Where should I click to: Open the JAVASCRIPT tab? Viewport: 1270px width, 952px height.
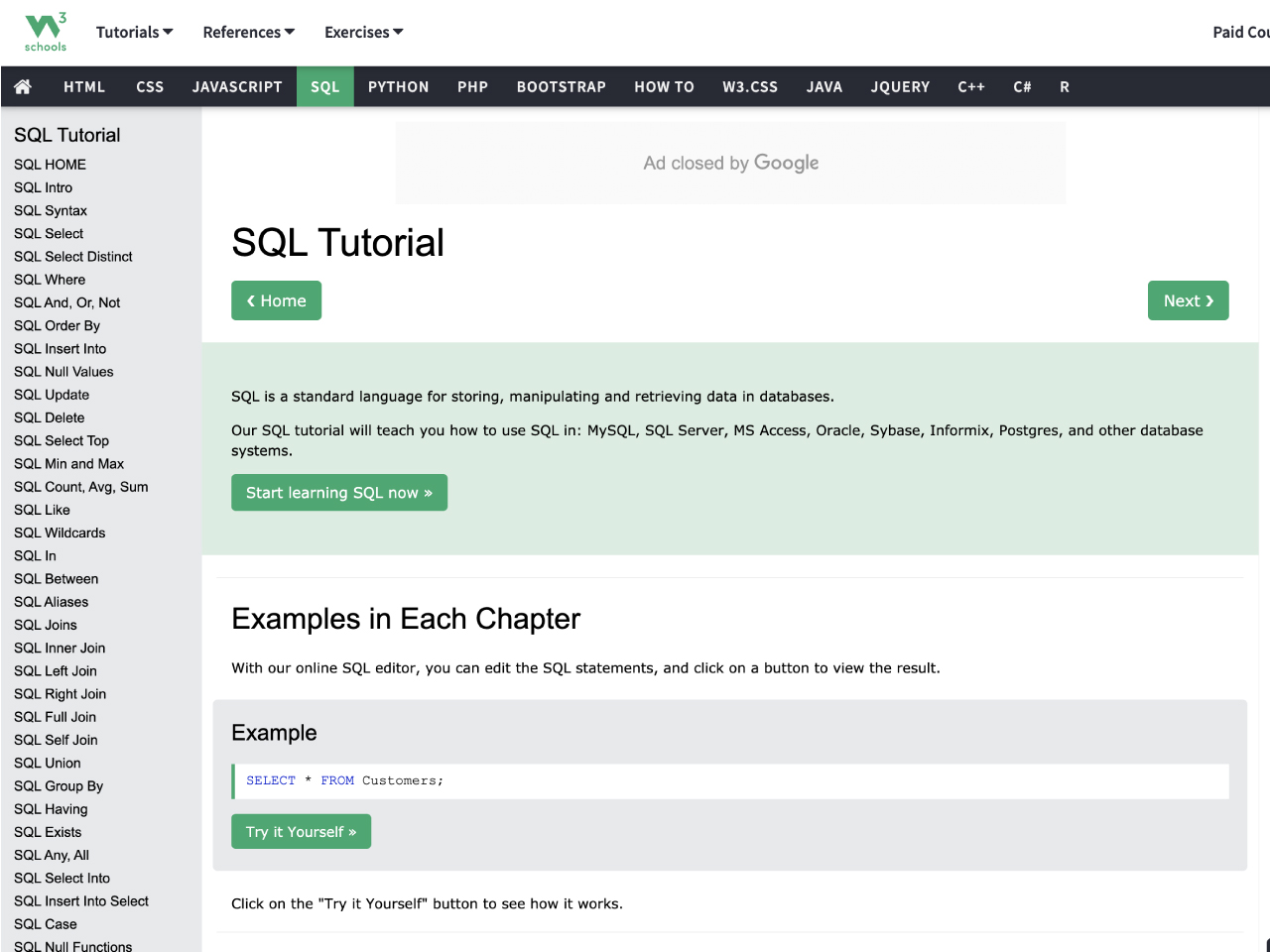[x=237, y=86]
